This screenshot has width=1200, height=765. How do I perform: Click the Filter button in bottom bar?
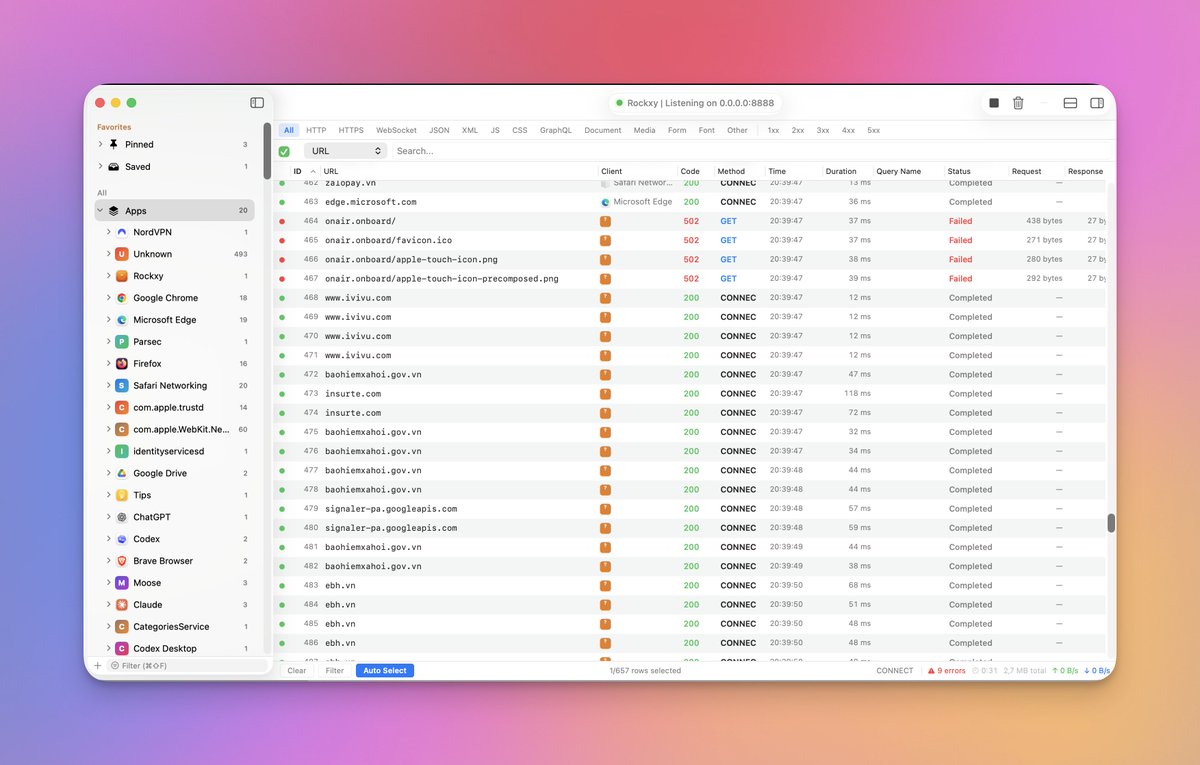[335, 671]
